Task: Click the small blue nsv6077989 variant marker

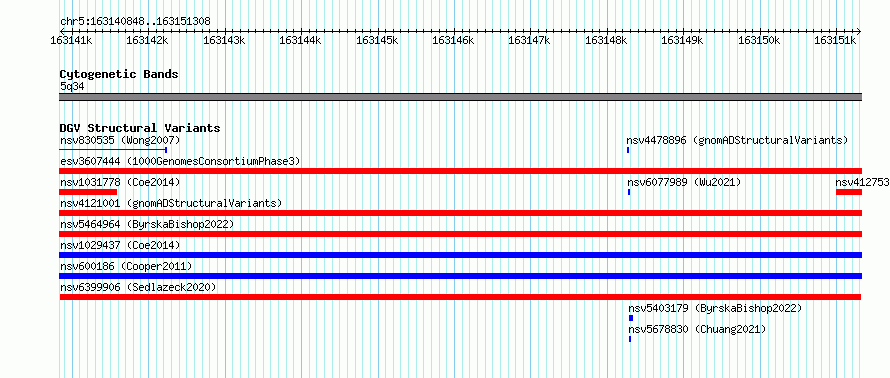Action: [629, 192]
